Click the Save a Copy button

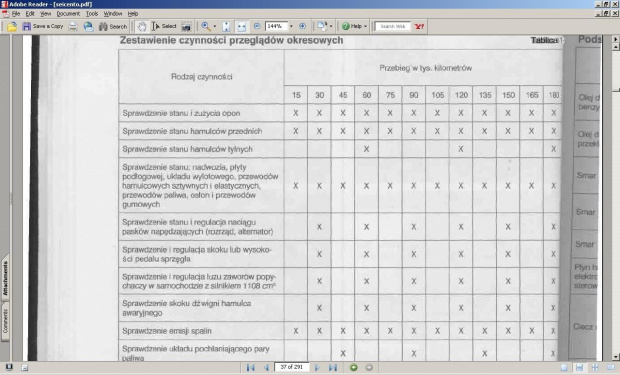point(43,27)
